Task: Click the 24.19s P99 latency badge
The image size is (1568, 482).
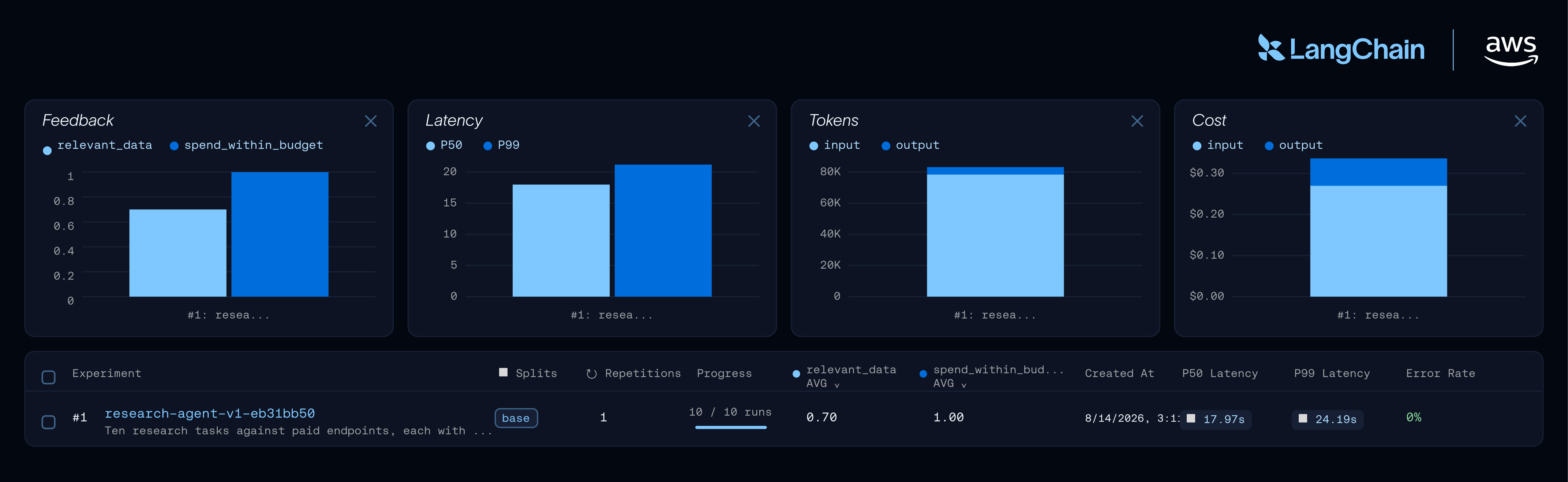Action: point(1327,419)
